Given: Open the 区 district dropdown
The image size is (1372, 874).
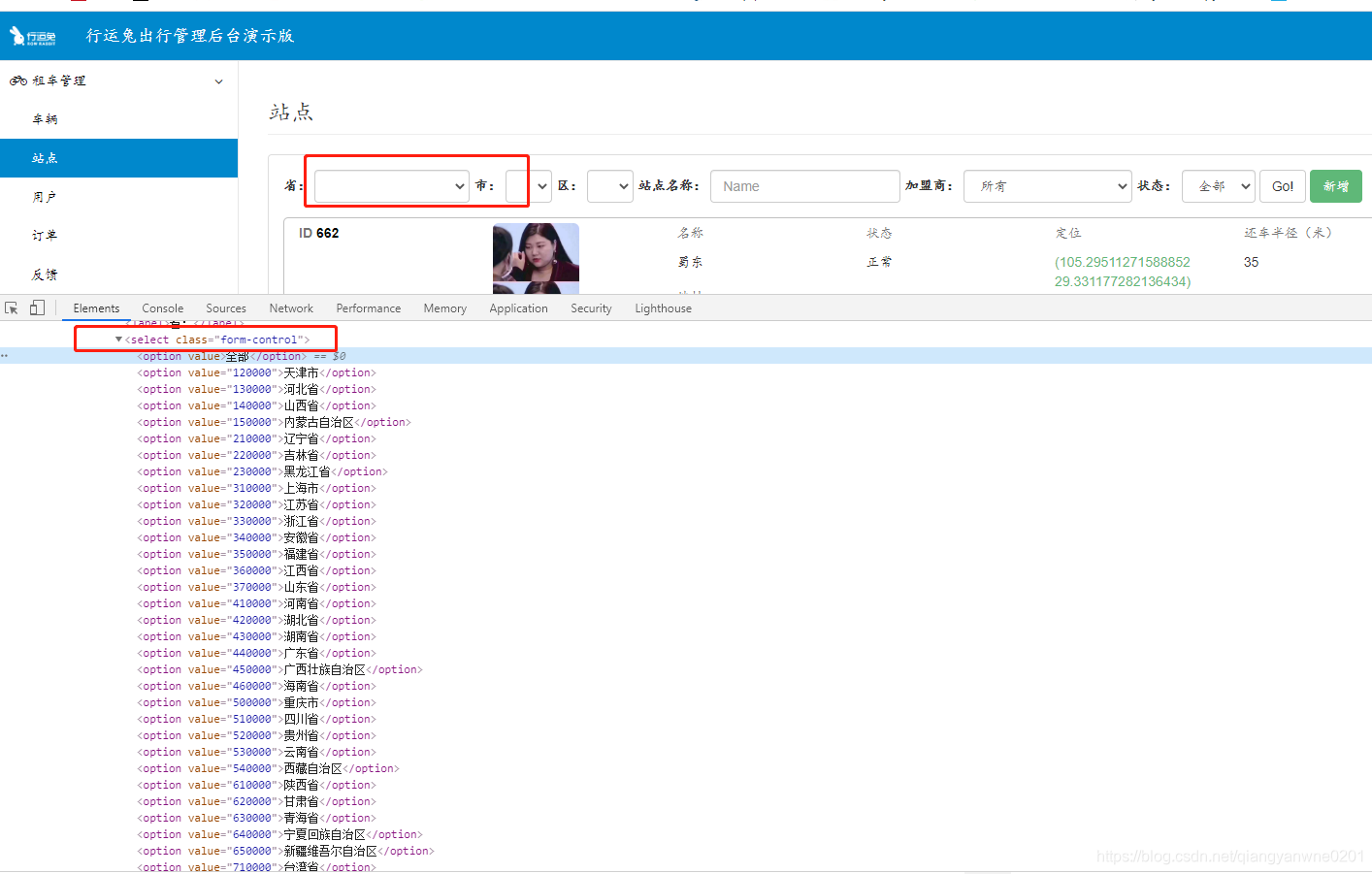Looking at the screenshot, I should click(x=610, y=186).
